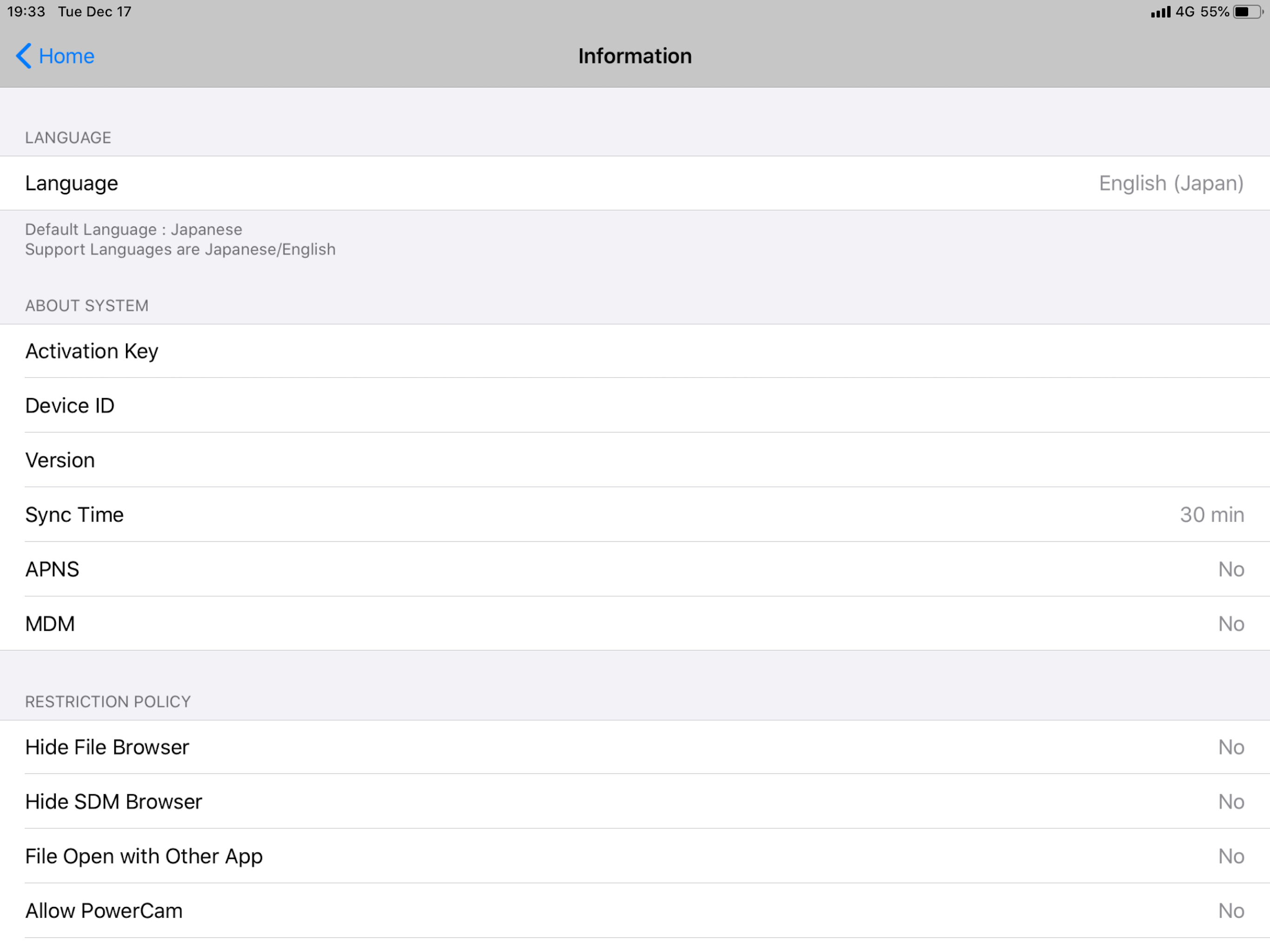Tap the LANGUAGE section header
Image resolution: width=1270 pixels, height=952 pixels.
pos(68,138)
